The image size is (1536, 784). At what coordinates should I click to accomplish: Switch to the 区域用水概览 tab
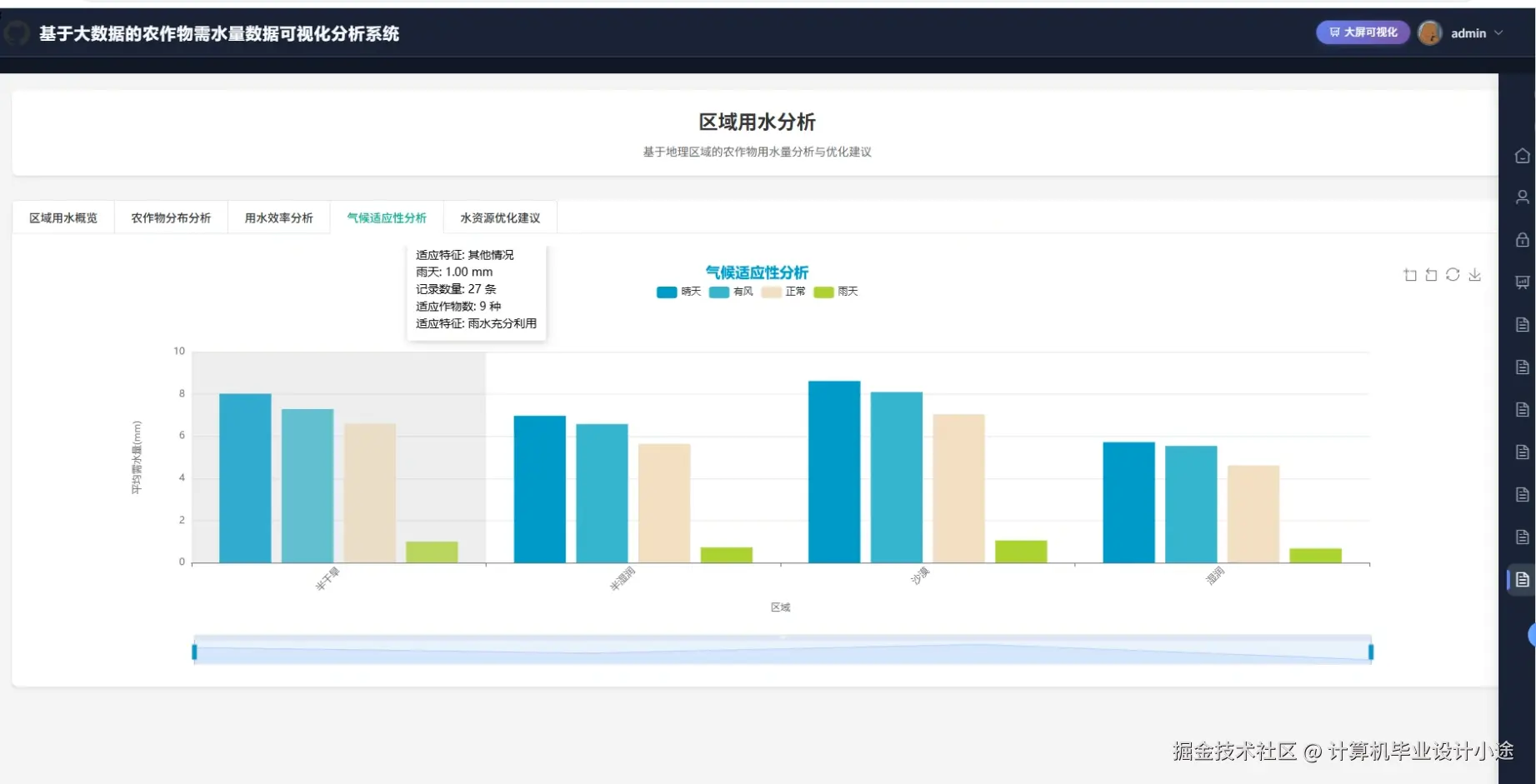63,218
